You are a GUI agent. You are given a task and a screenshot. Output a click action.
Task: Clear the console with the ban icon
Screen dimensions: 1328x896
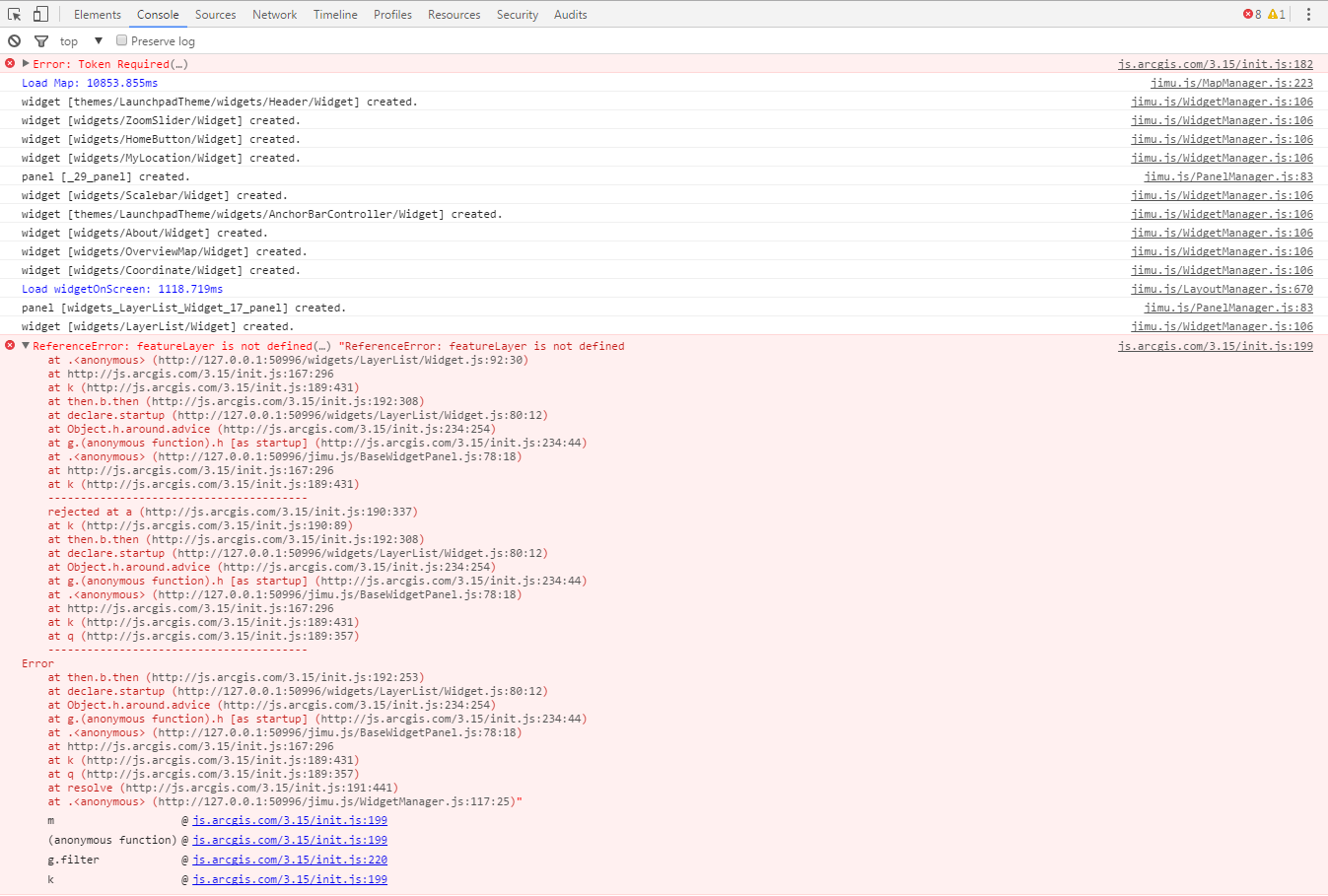15,40
